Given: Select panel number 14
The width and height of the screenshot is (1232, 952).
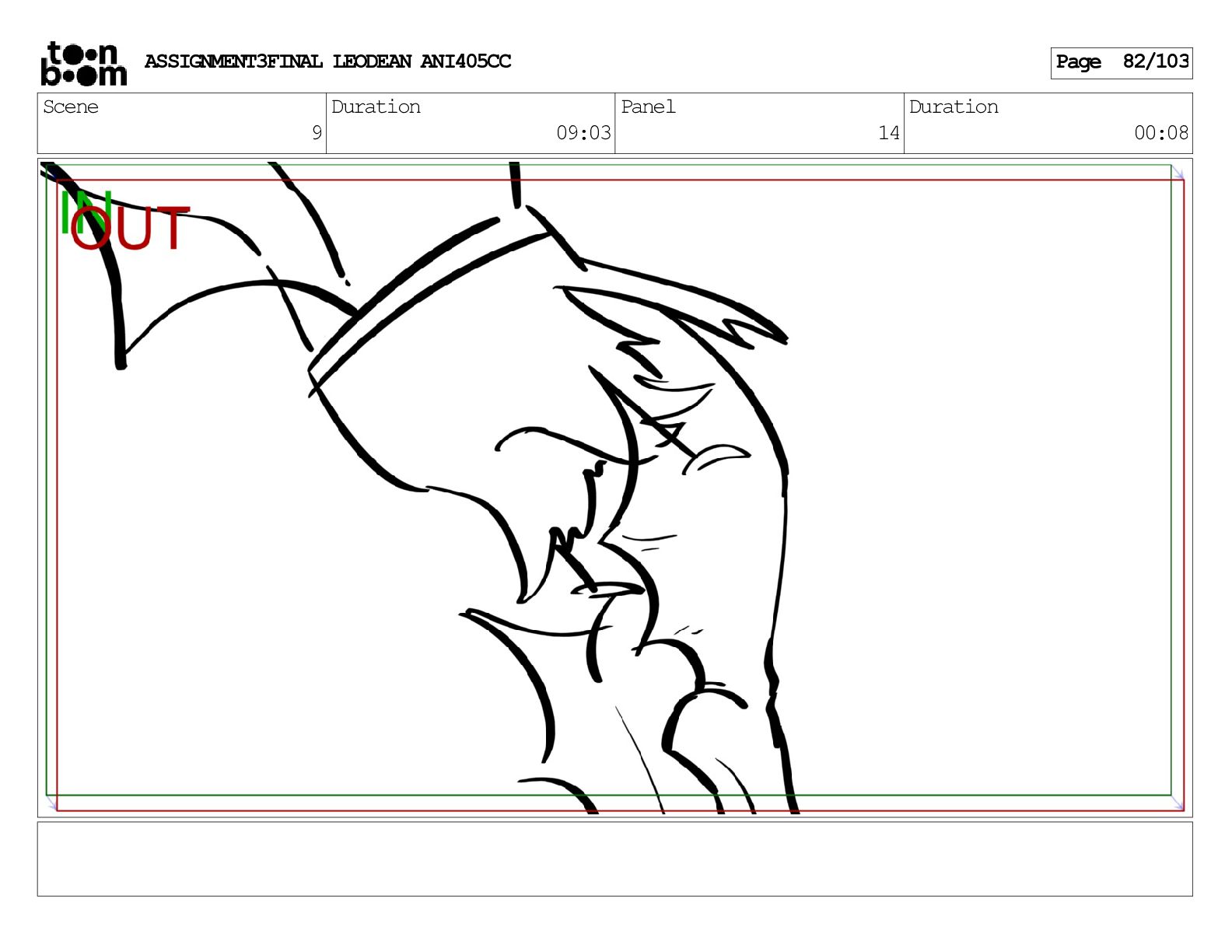Looking at the screenshot, I should click(889, 133).
